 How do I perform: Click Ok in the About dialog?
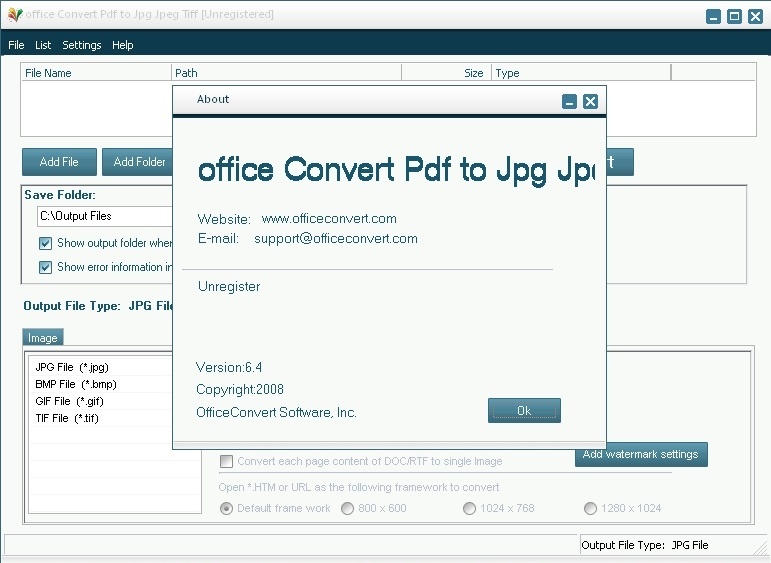click(x=524, y=411)
